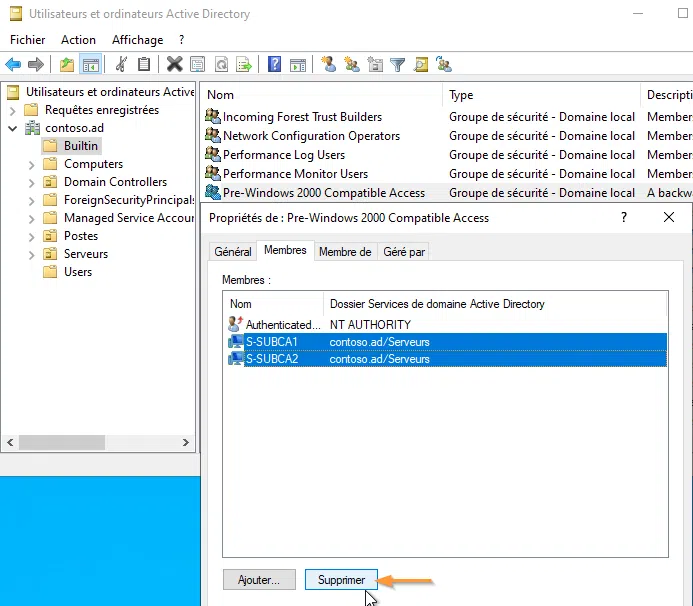Click the Ajouter... button
The height and width of the screenshot is (606, 693).
[260, 579]
